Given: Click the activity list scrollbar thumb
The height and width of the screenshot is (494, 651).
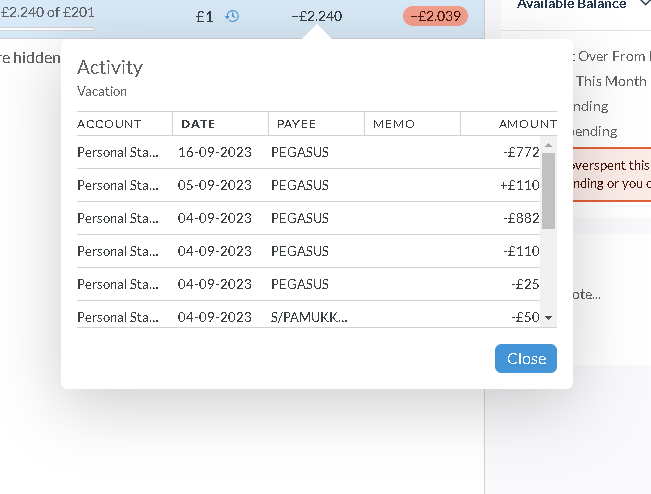Looking at the screenshot, I should point(548,191).
